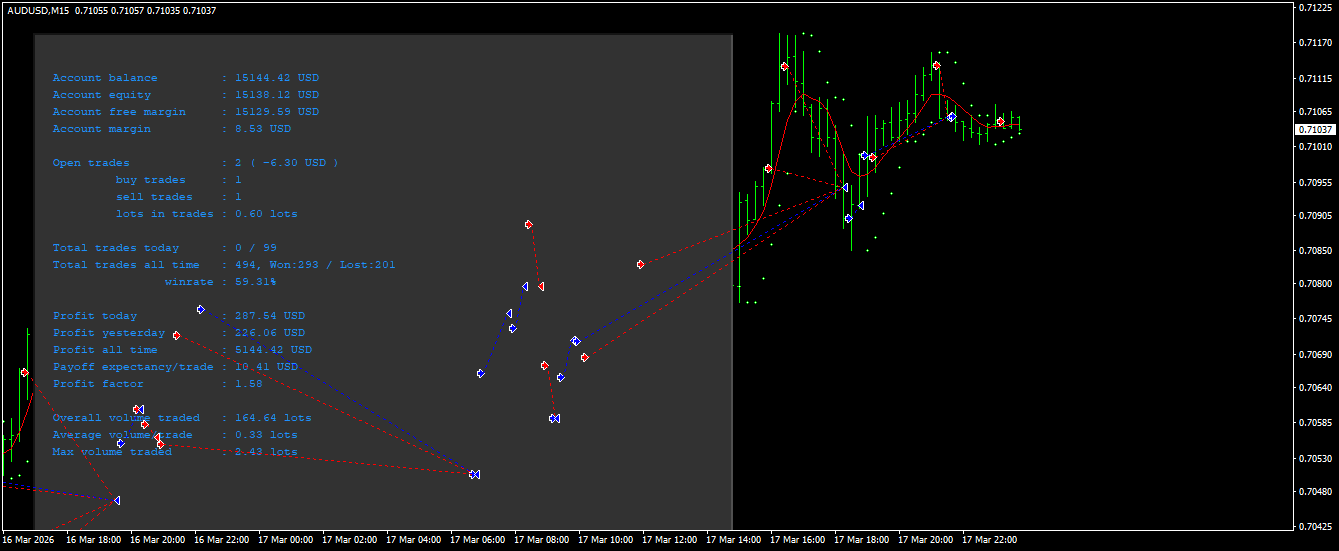Click the red arrow nearest the last candle

[1000, 122]
